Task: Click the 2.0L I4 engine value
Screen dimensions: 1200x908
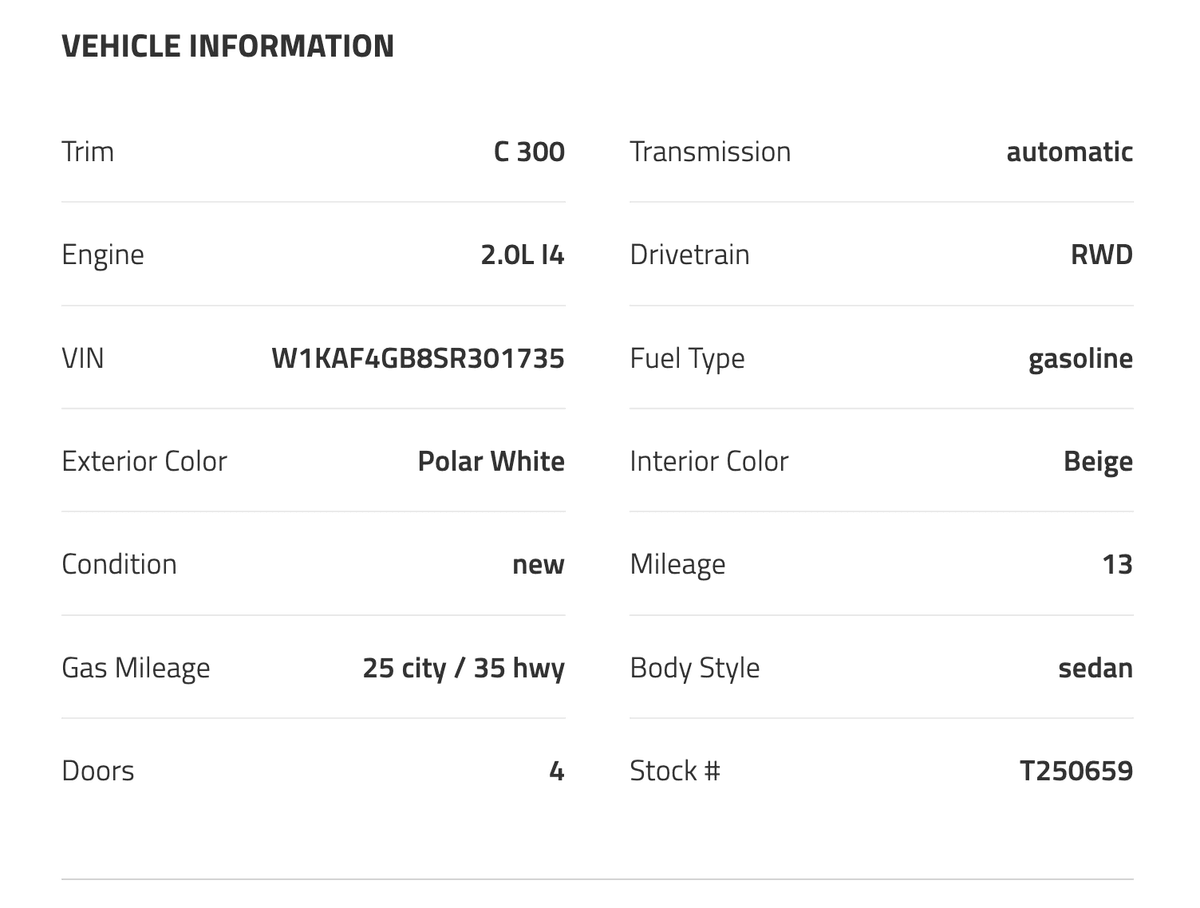Action: (x=522, y=255)
